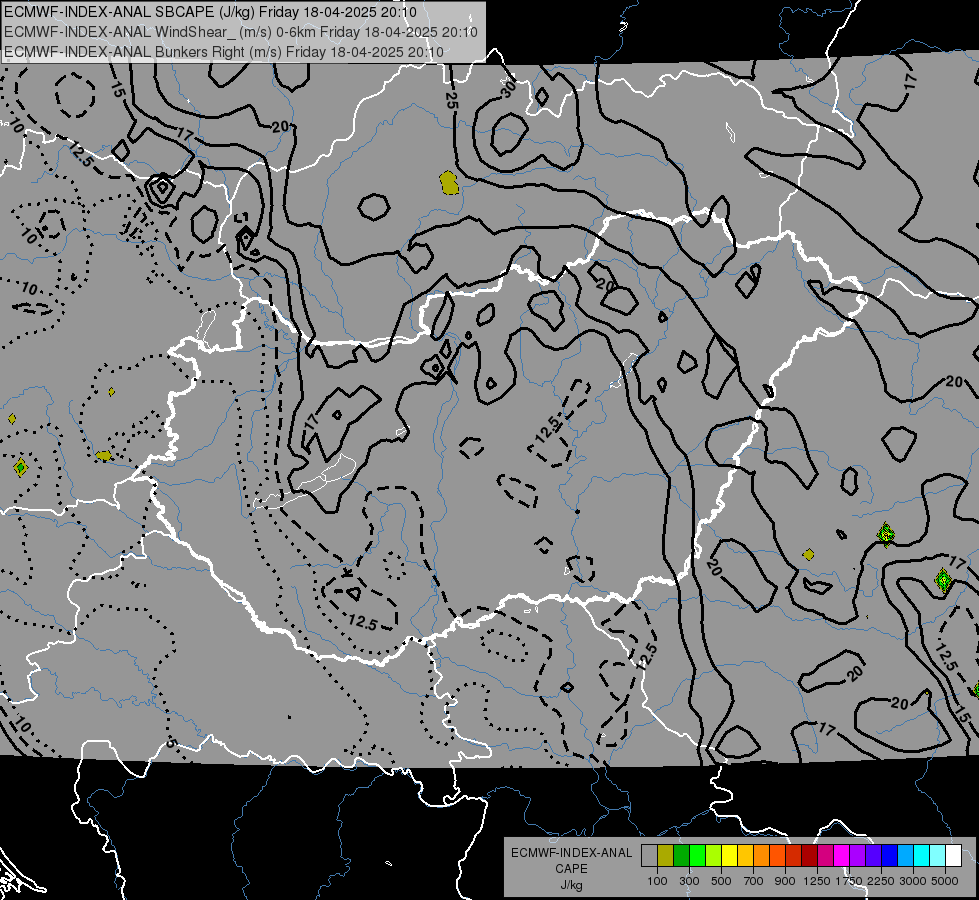Image resolution: width=979 pixels, height=900 pixels.
Task: Click the 300 legend value
Action: tap(689, 881)
